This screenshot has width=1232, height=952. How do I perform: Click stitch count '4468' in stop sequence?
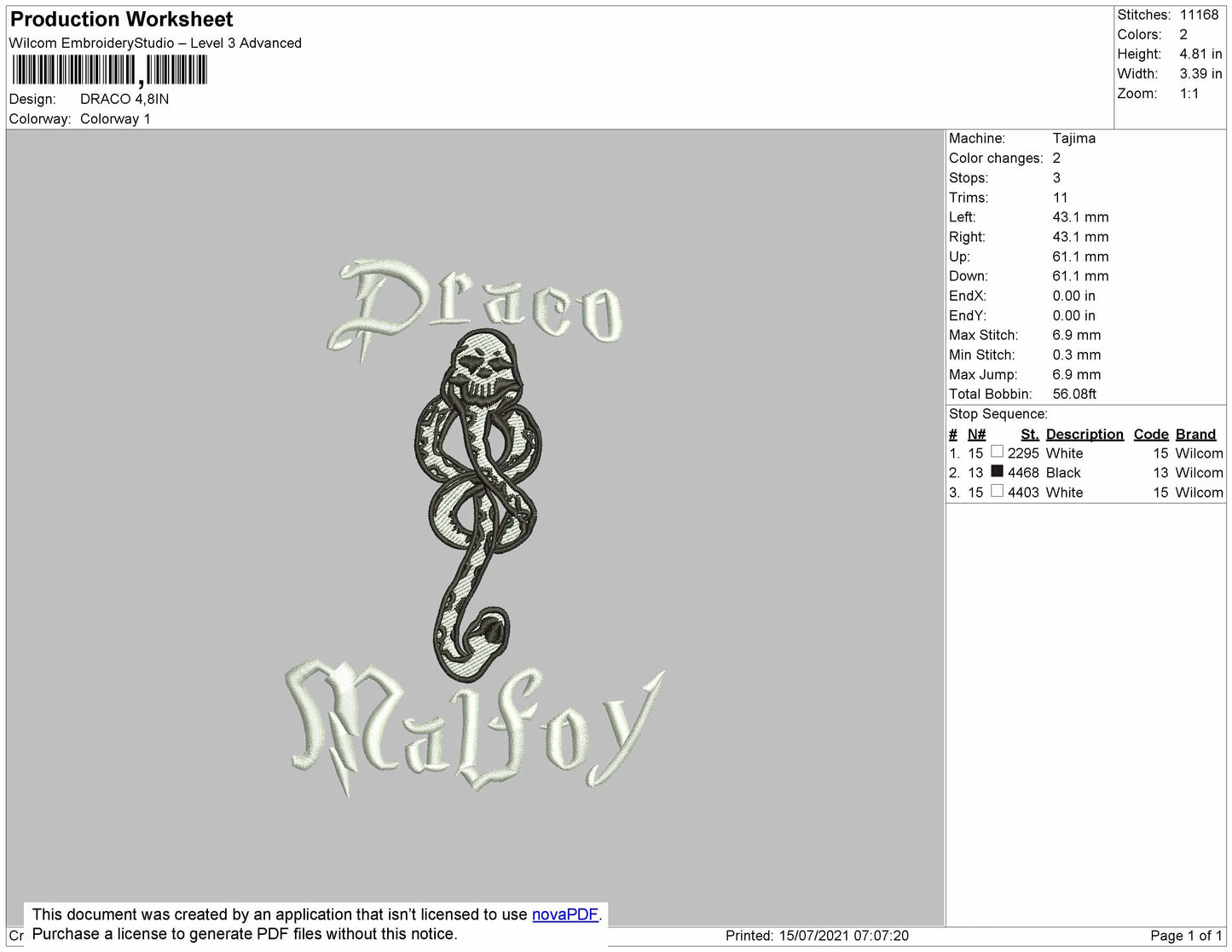tap(1023, 473)
